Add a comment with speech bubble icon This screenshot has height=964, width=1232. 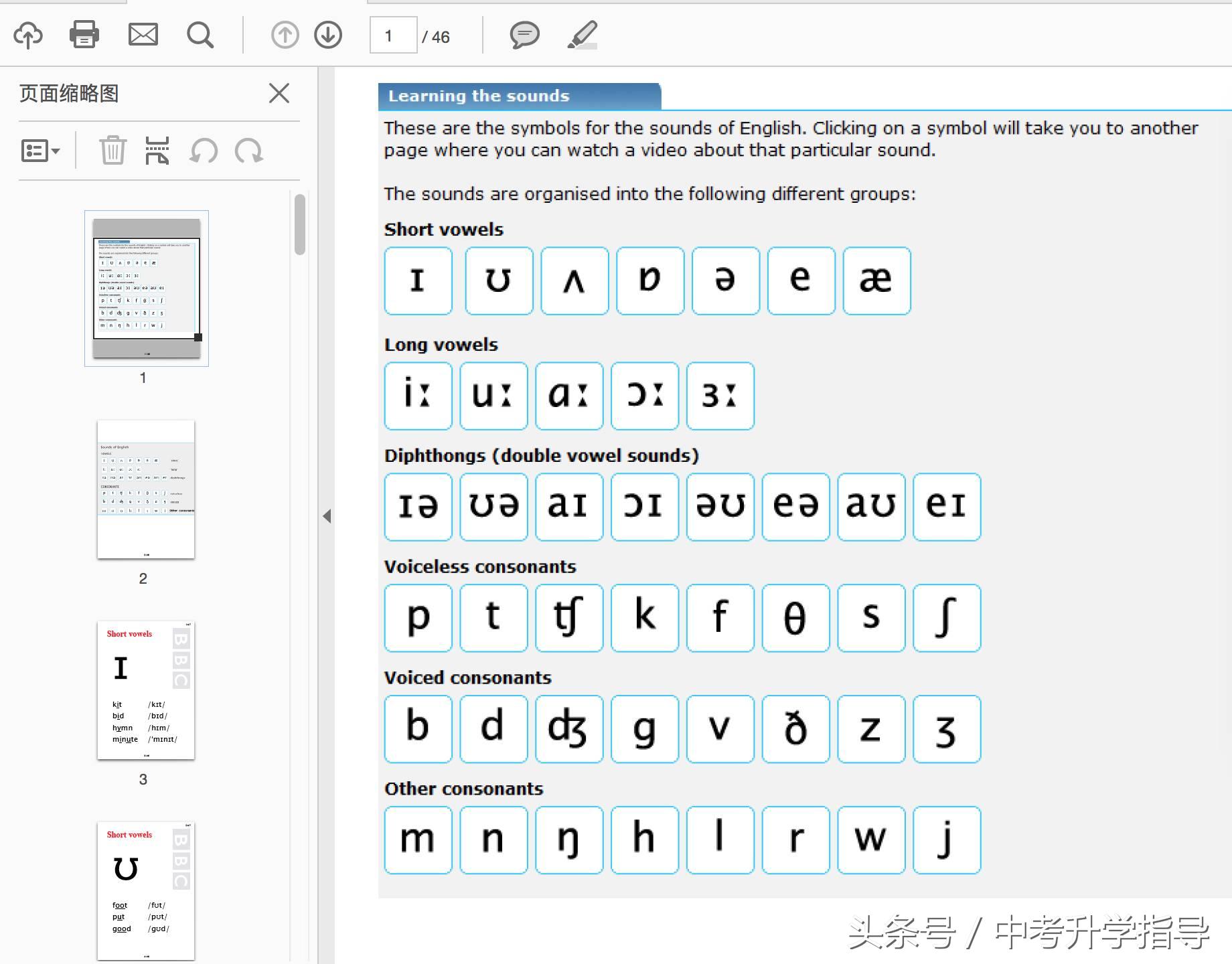(x=524, y=35)
